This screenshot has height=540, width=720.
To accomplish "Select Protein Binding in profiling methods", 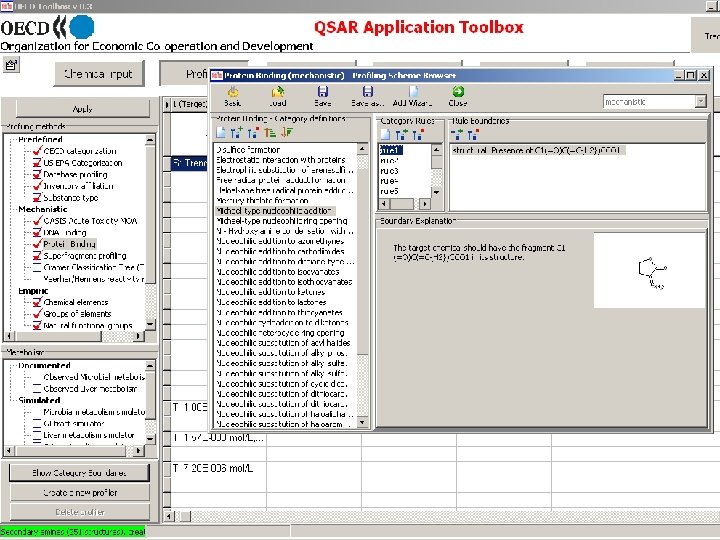I will [x=69, y=244].
